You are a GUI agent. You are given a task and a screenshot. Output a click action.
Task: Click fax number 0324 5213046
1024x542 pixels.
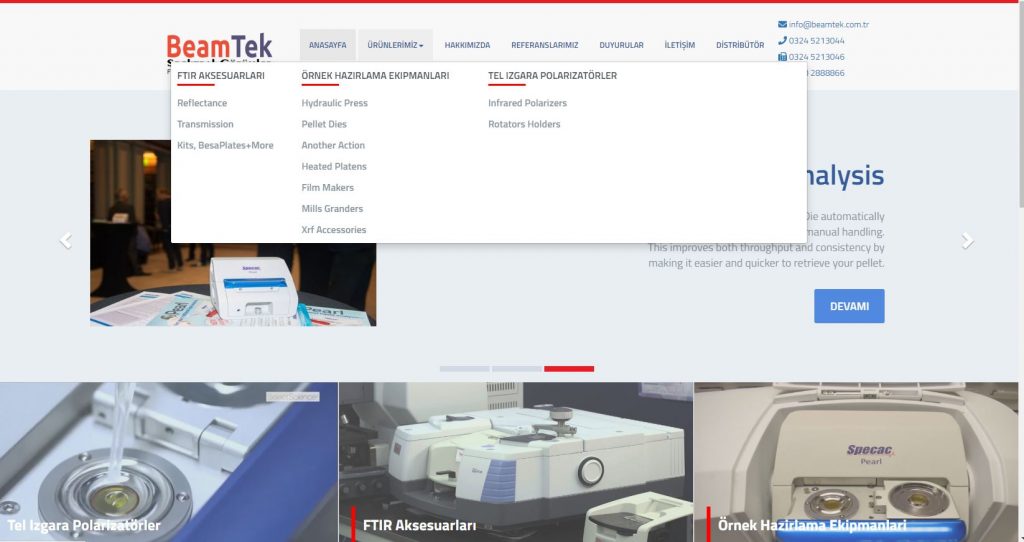pyautogui.click(x=816, y=57)
